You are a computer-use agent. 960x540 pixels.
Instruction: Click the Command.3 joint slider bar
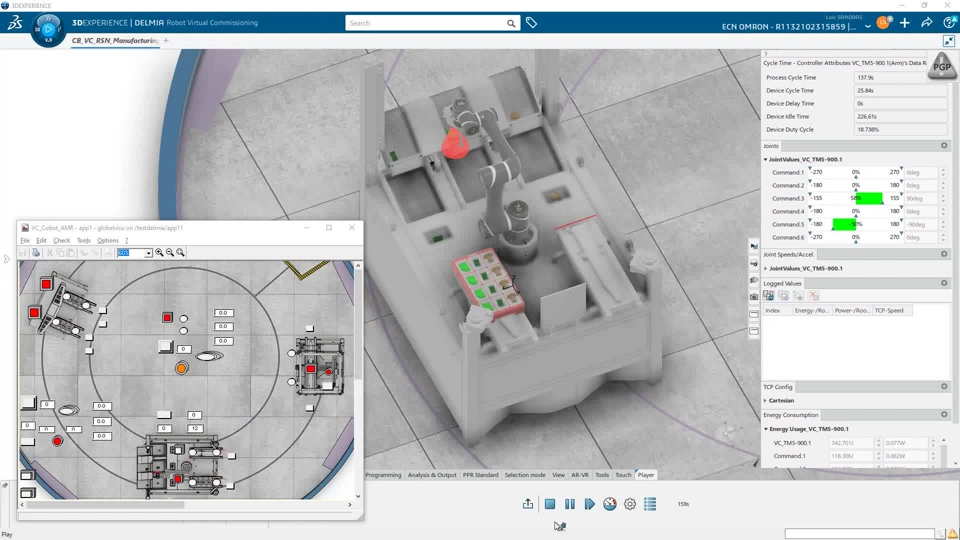point(855,198)
